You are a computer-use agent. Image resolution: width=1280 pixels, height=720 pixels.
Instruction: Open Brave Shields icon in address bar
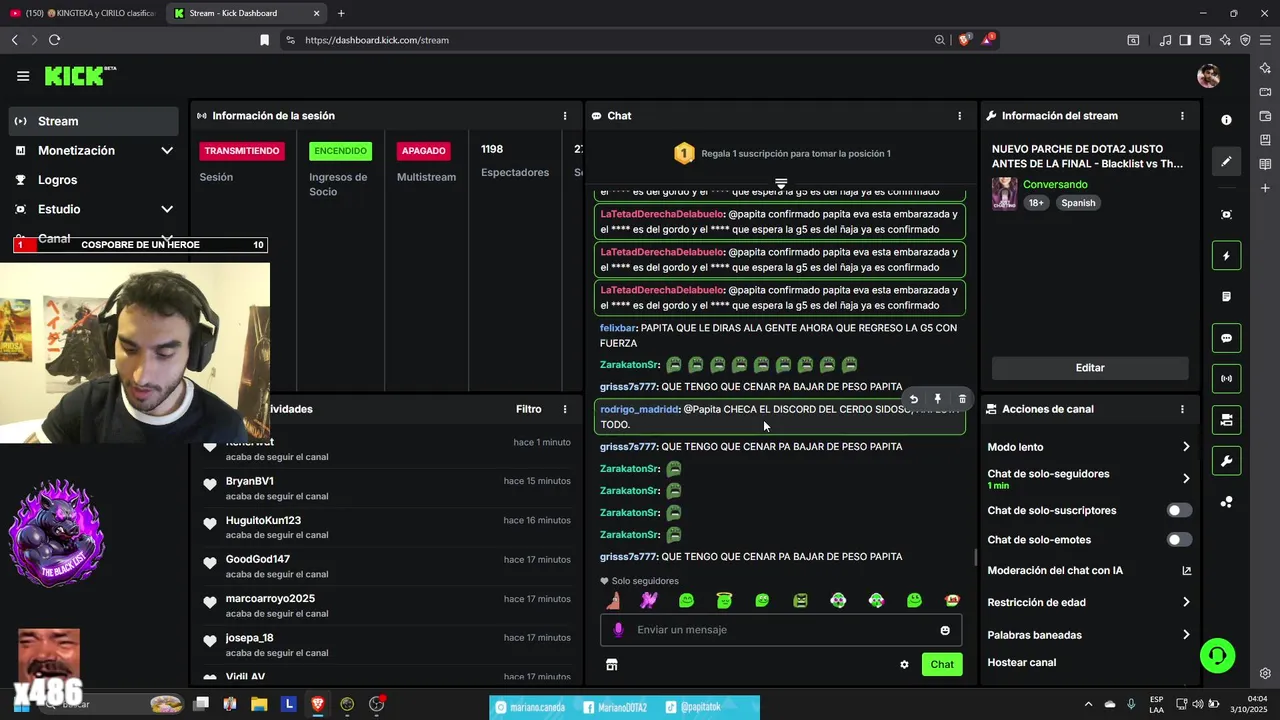(x=965, y=40)
